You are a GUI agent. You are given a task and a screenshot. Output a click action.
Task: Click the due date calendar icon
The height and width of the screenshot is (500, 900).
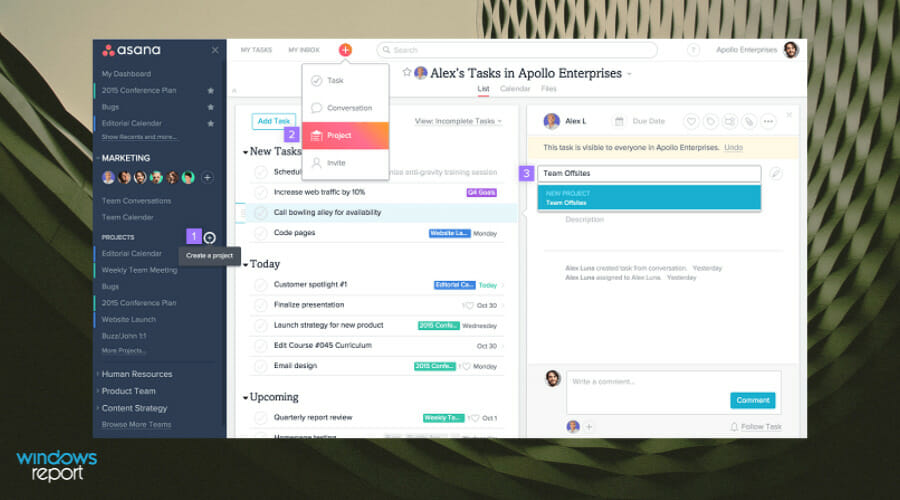pos(619,121)
